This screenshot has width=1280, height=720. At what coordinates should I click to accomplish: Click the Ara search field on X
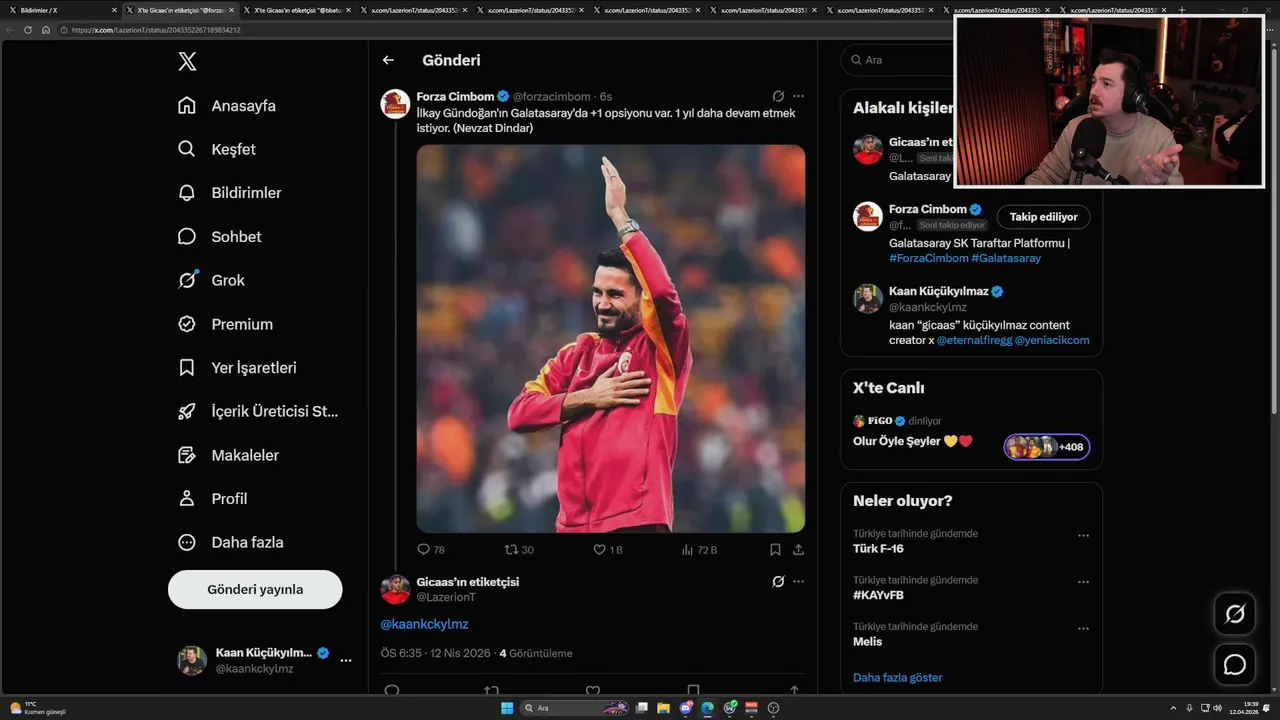(x=895, y=60)
